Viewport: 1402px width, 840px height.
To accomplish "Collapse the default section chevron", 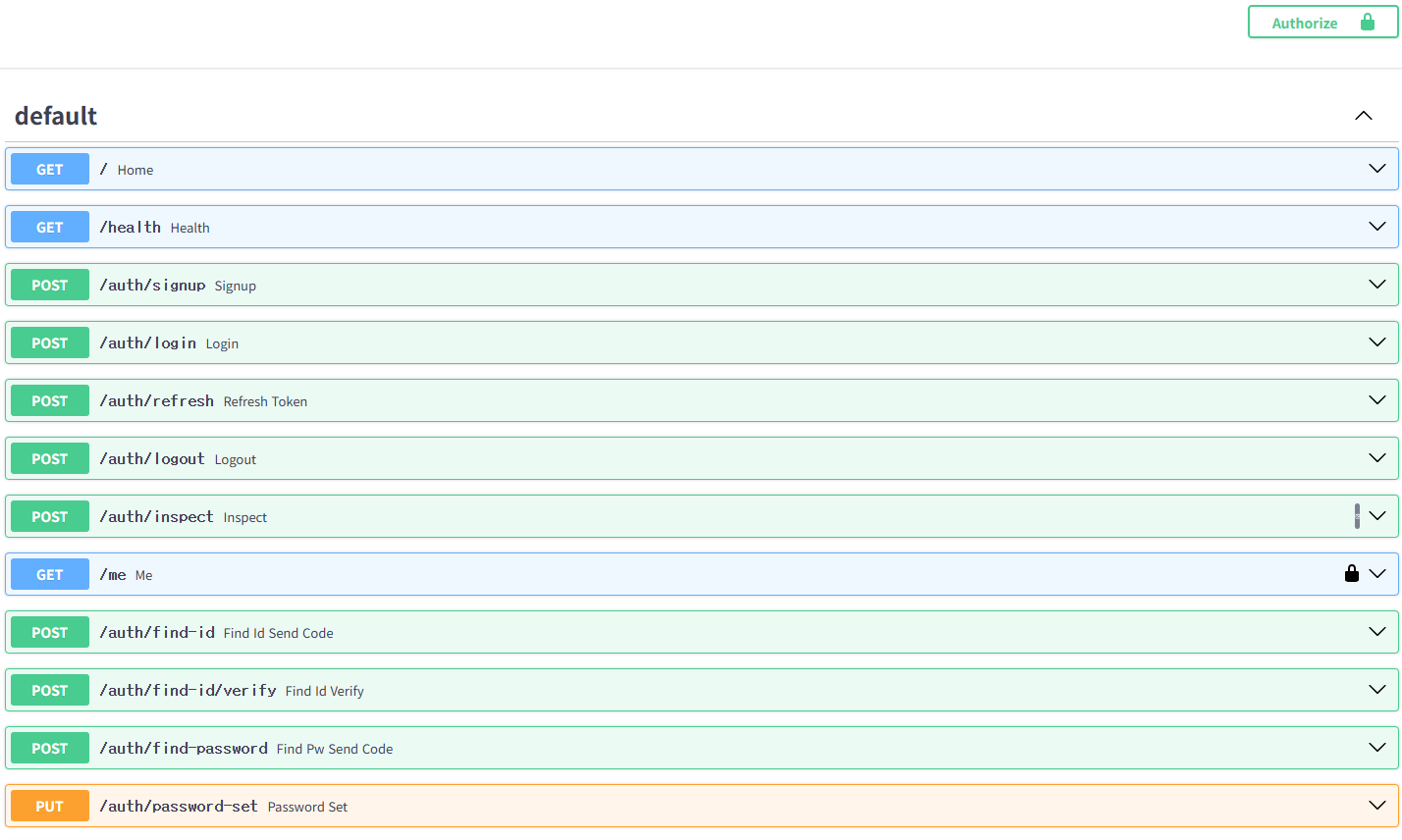I will click(x=1364, y=116).
